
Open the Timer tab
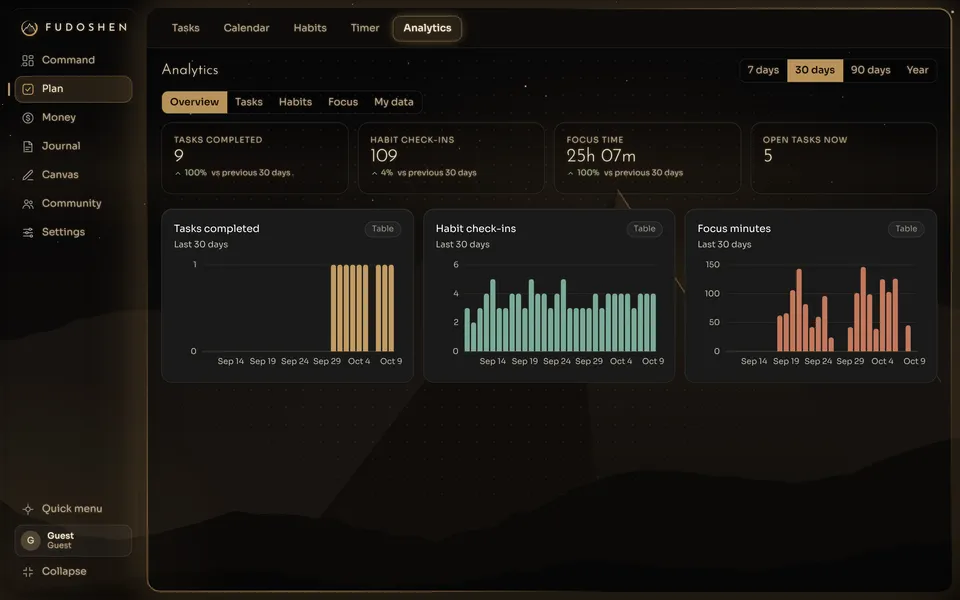coord(365,28)
